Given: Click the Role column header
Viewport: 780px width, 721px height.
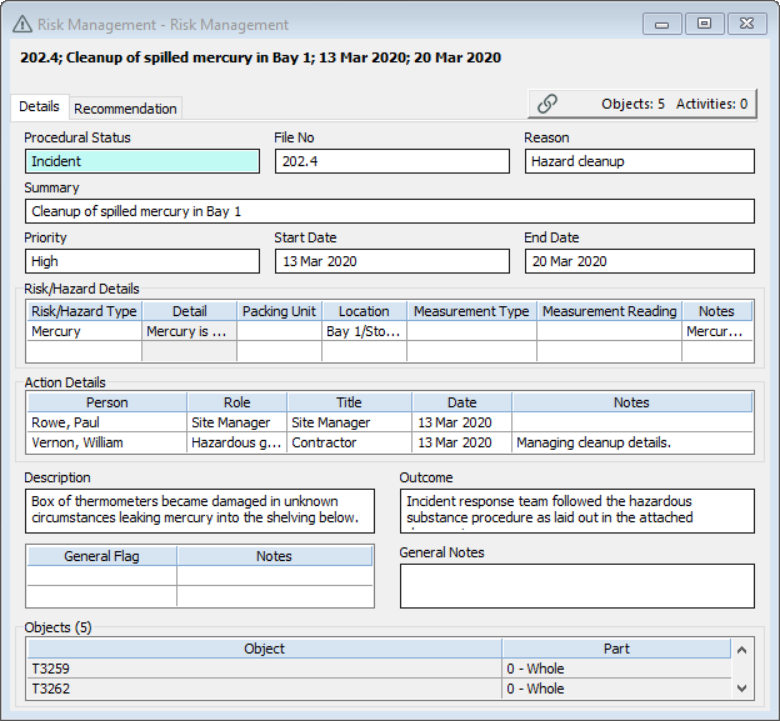Looking at the screenshot, I should tap(237, 402).
